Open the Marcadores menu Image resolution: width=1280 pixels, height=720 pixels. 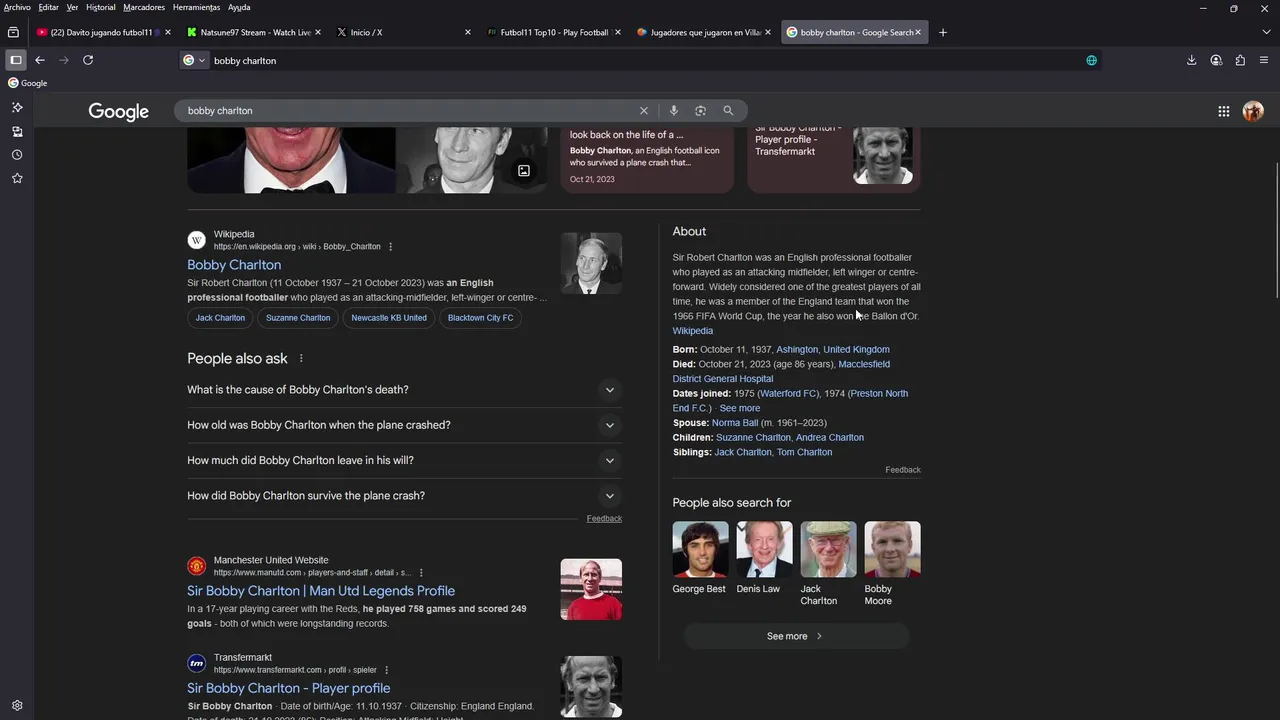point(144,7)
